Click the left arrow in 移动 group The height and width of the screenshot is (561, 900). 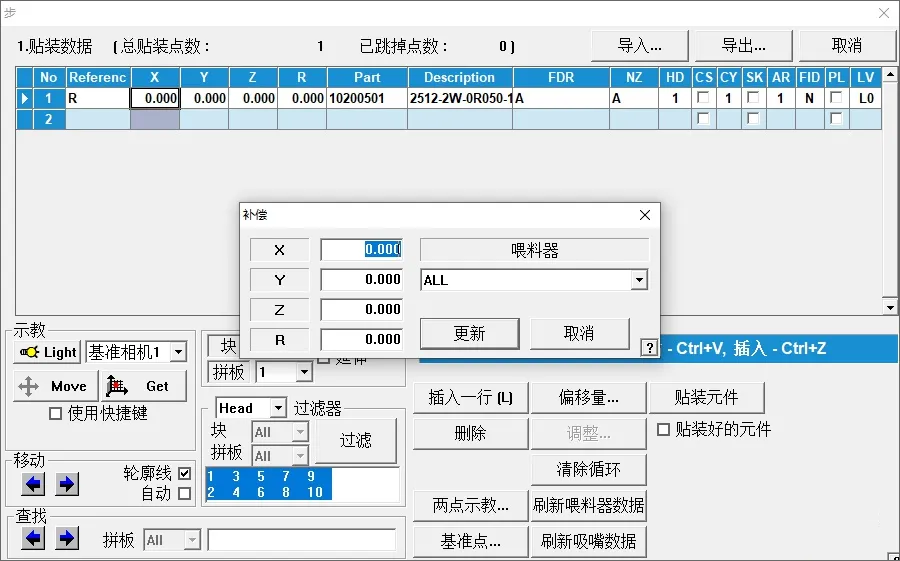pos(35,485)
